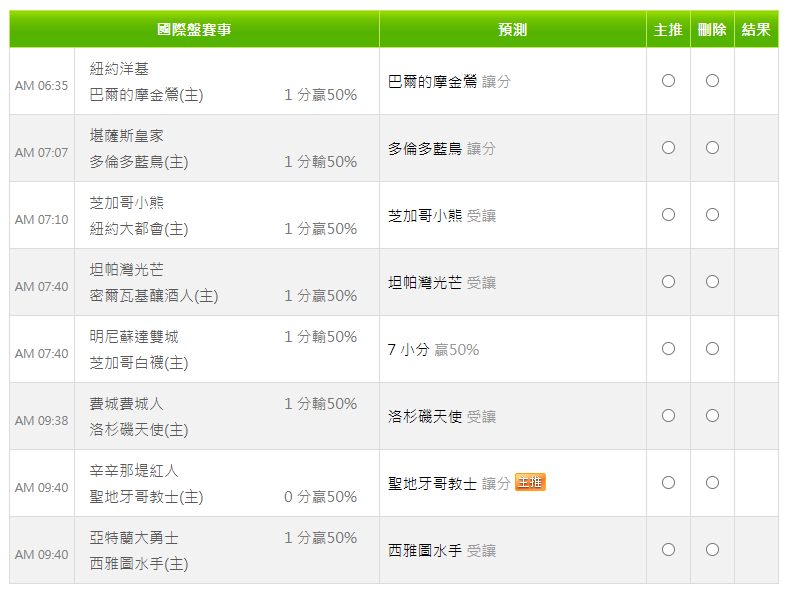This screenshot has width=788, height=599.
Task: Click odds 0 分贏50% for 聖地牙哥教士
Action: tap(321, 496)
